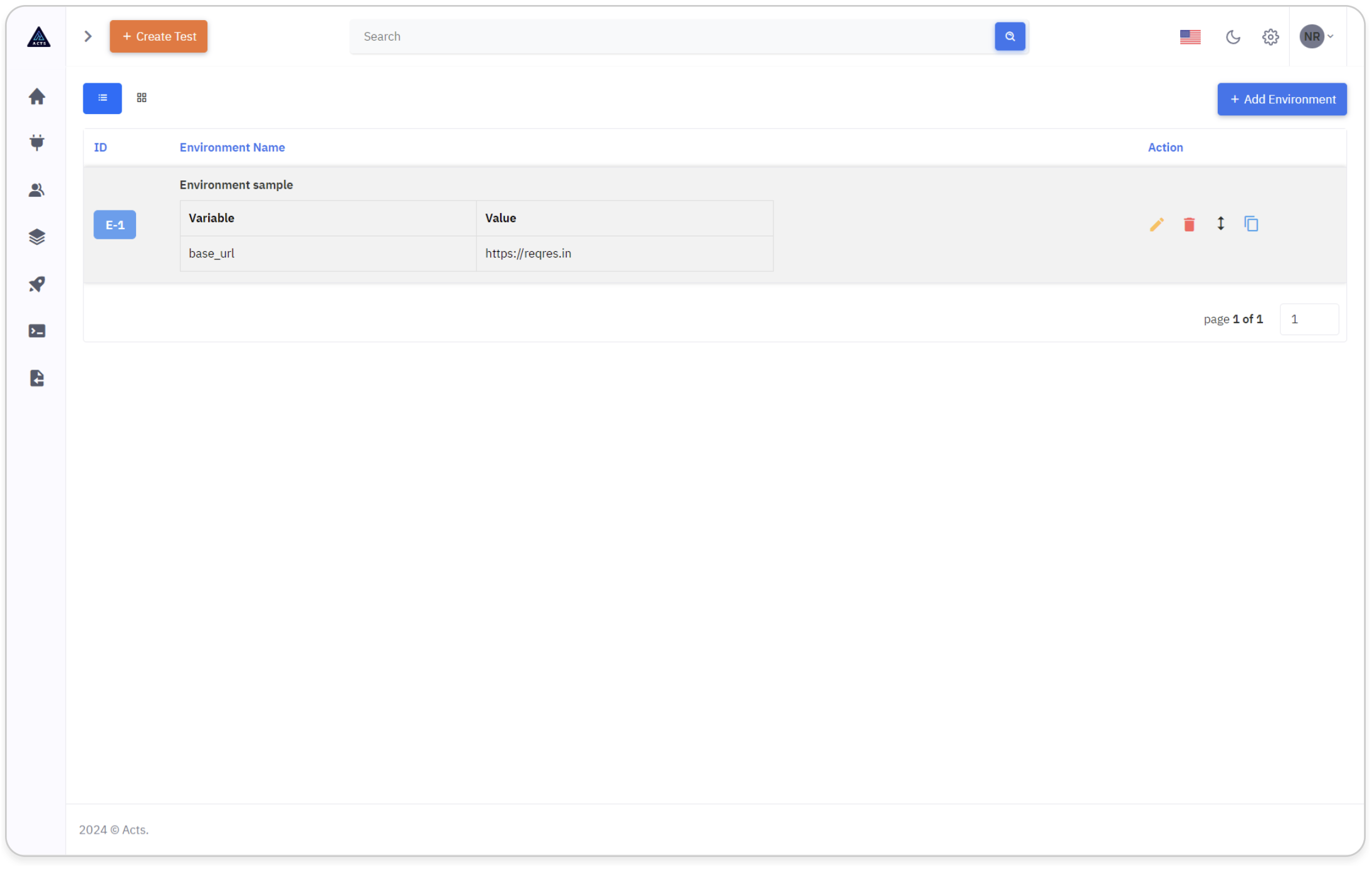This screenshot has height=872, width=1372.
Task: Click the Create Test button
Action: [159, 36]
